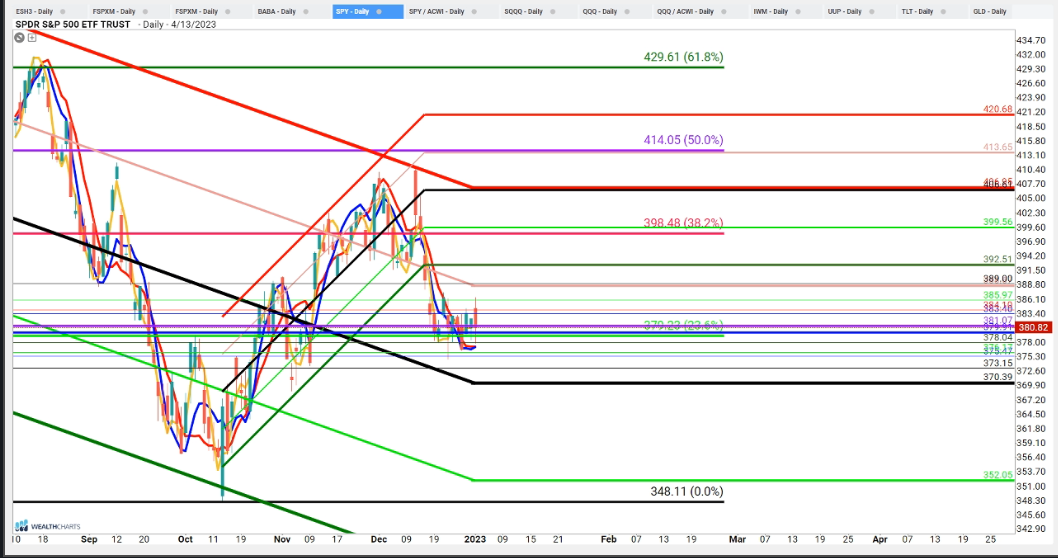The image size is (1058, 558).
Task: Click the dot icon on SPY - Daily tab
Action: (380, 11)
